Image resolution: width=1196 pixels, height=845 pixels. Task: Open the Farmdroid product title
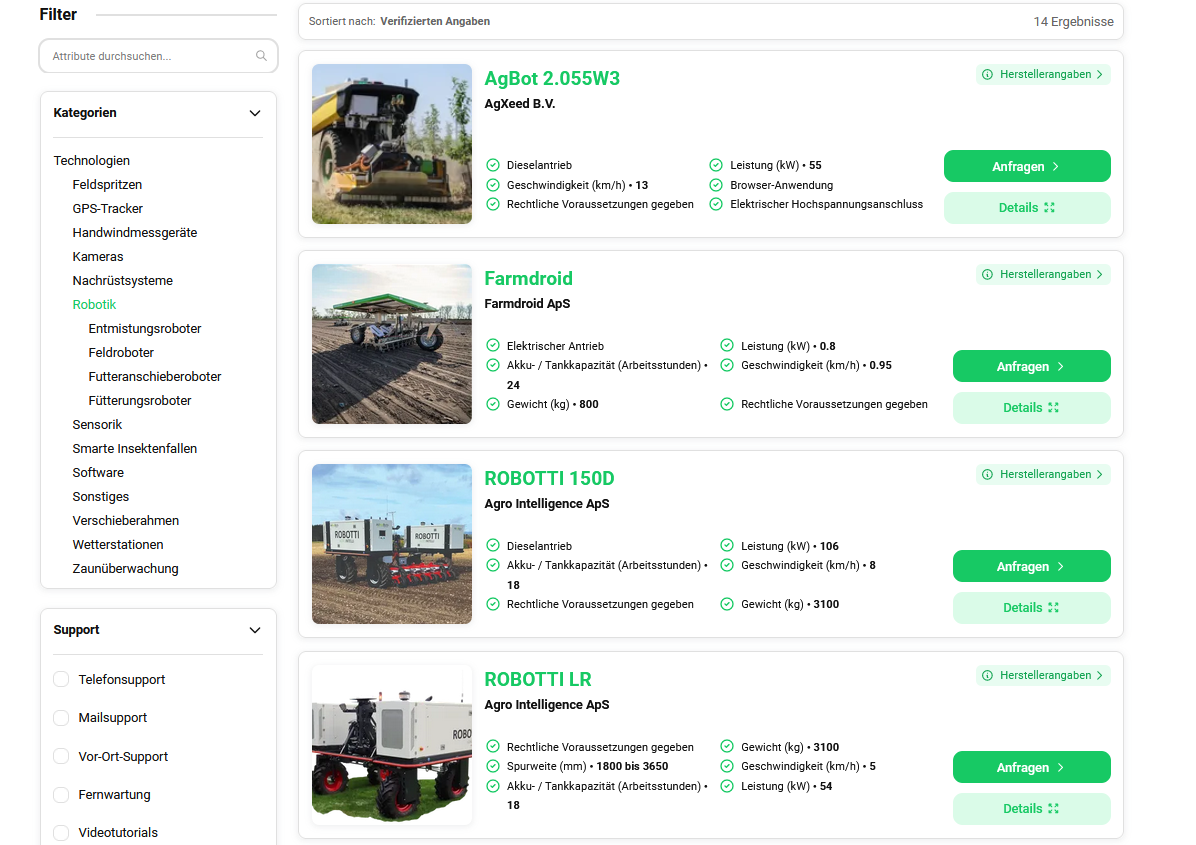[529, 278]
